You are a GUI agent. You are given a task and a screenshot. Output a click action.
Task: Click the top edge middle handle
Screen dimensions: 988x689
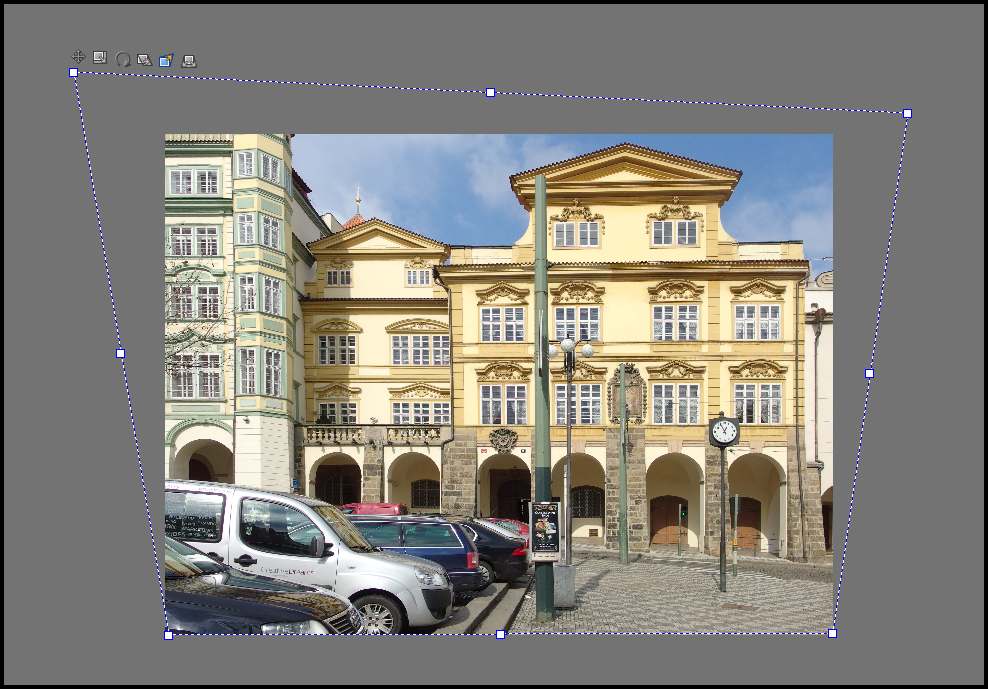(490, 92)
